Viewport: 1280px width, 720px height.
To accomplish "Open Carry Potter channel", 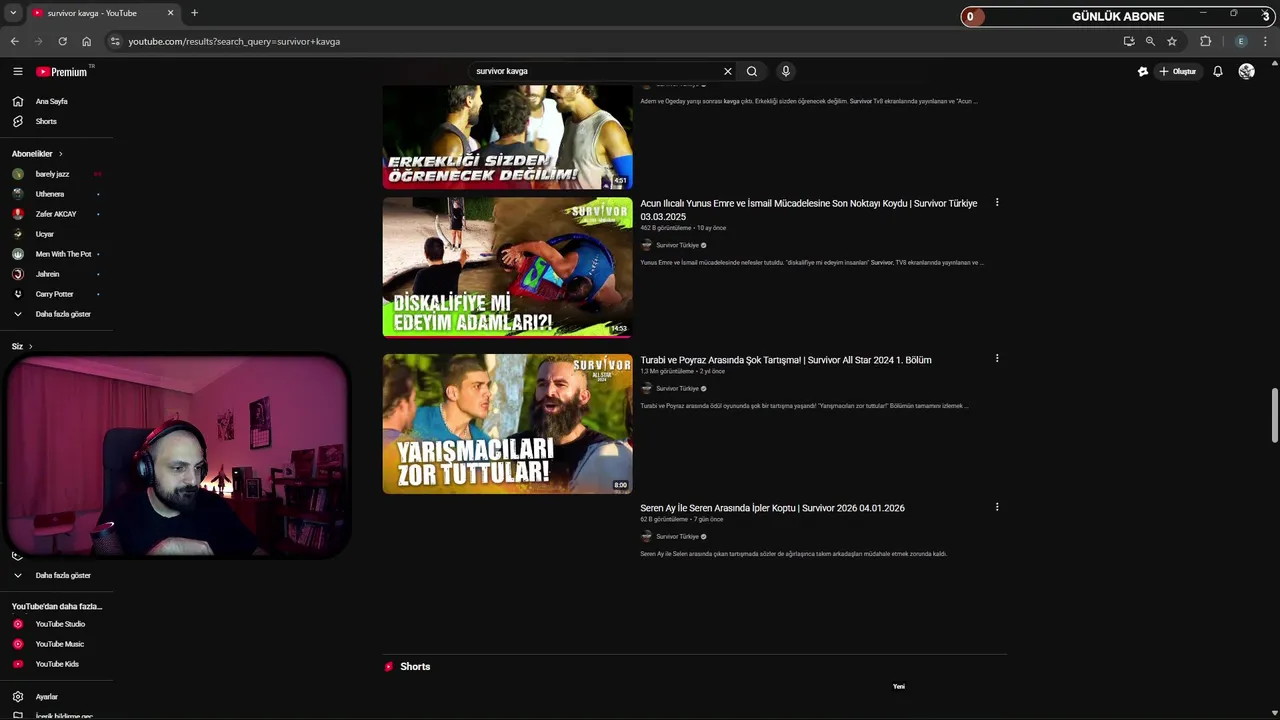I will pyautogui.click(x=56, y=294).
